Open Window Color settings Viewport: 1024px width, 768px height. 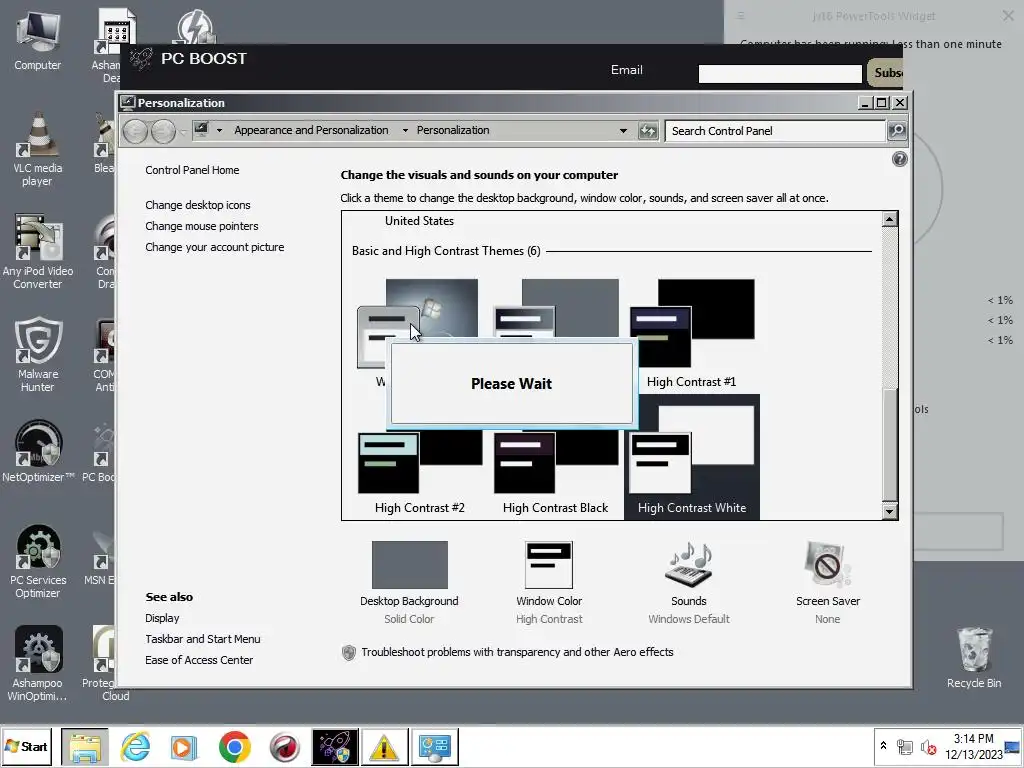click(x=549, y=581)
